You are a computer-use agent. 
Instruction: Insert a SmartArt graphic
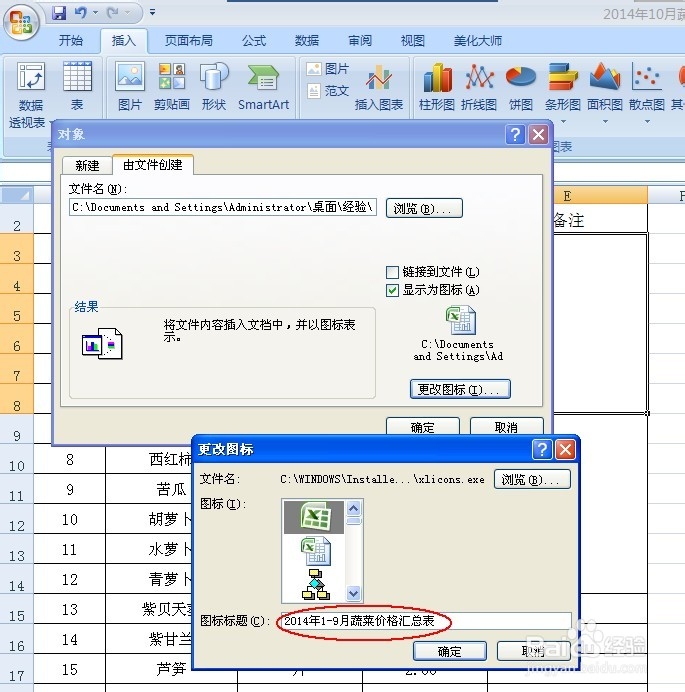[x=263, y=86]
